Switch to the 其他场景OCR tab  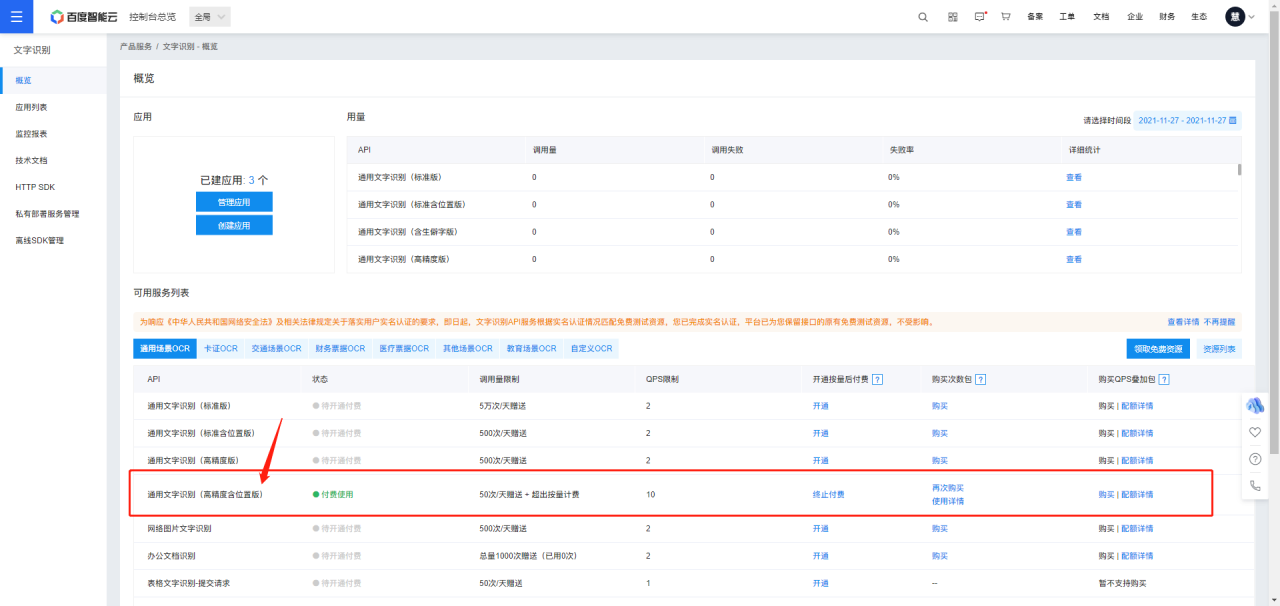point(467,348)
